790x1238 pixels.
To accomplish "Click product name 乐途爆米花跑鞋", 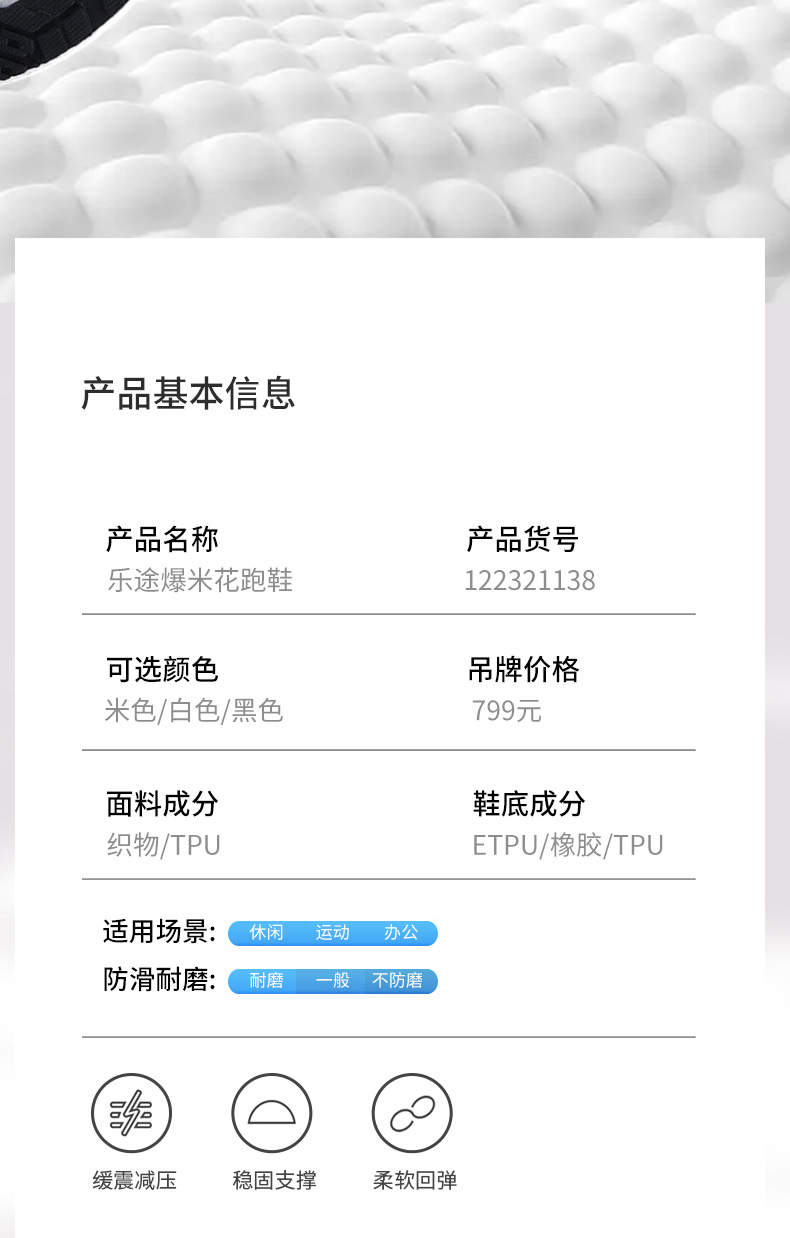I will click(200, 581).
